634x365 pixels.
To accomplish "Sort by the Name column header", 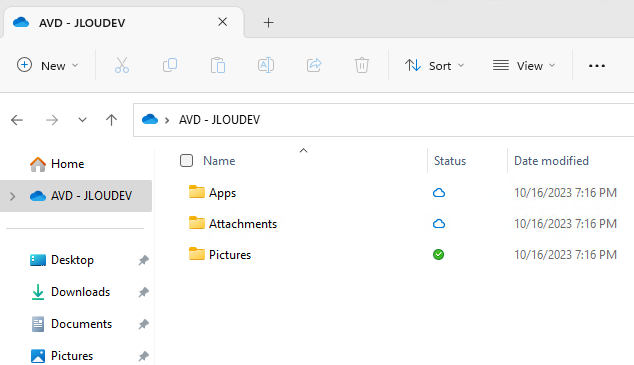I will [x=219, y=161].
